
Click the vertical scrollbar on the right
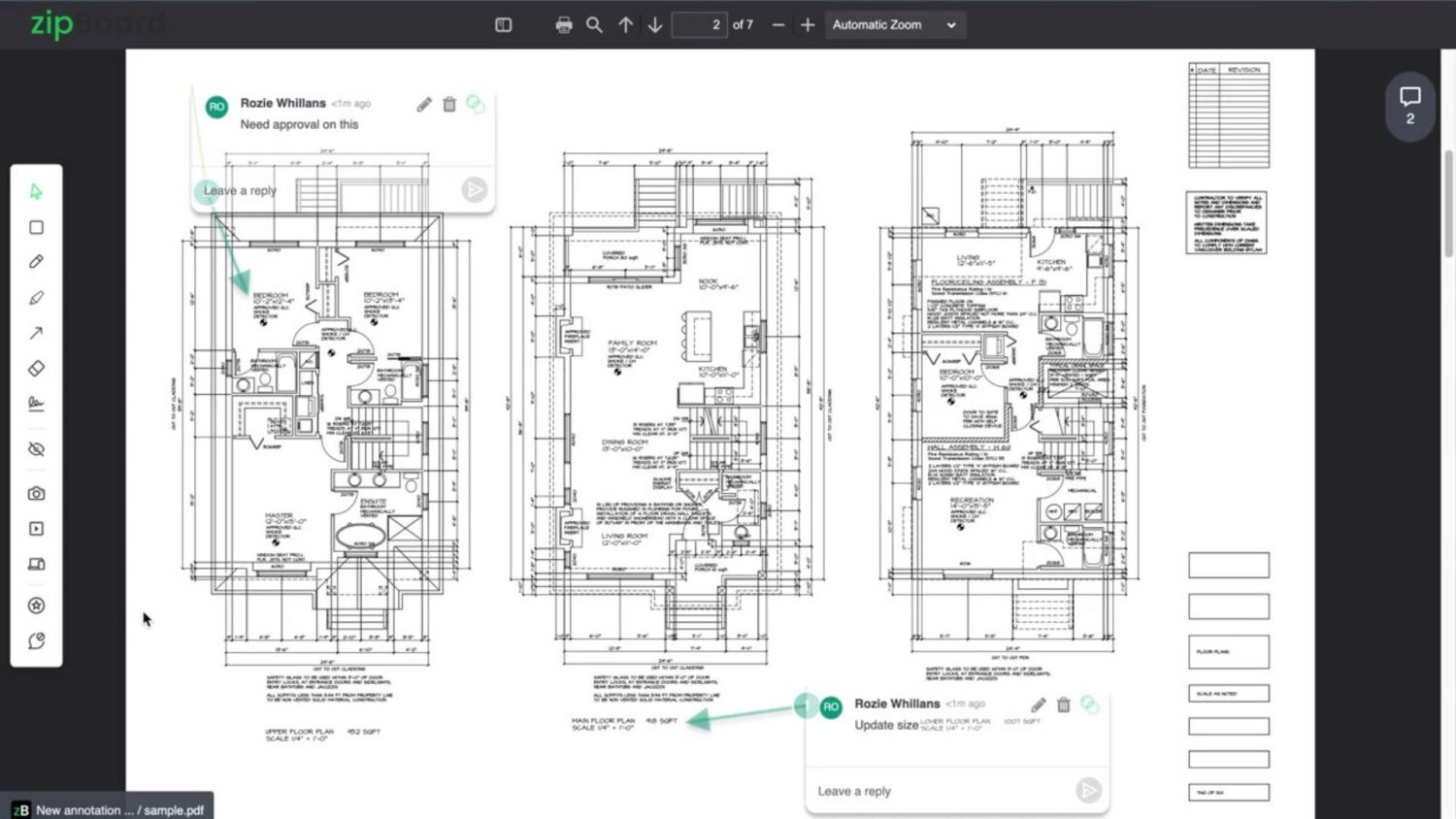[1448, 204]
